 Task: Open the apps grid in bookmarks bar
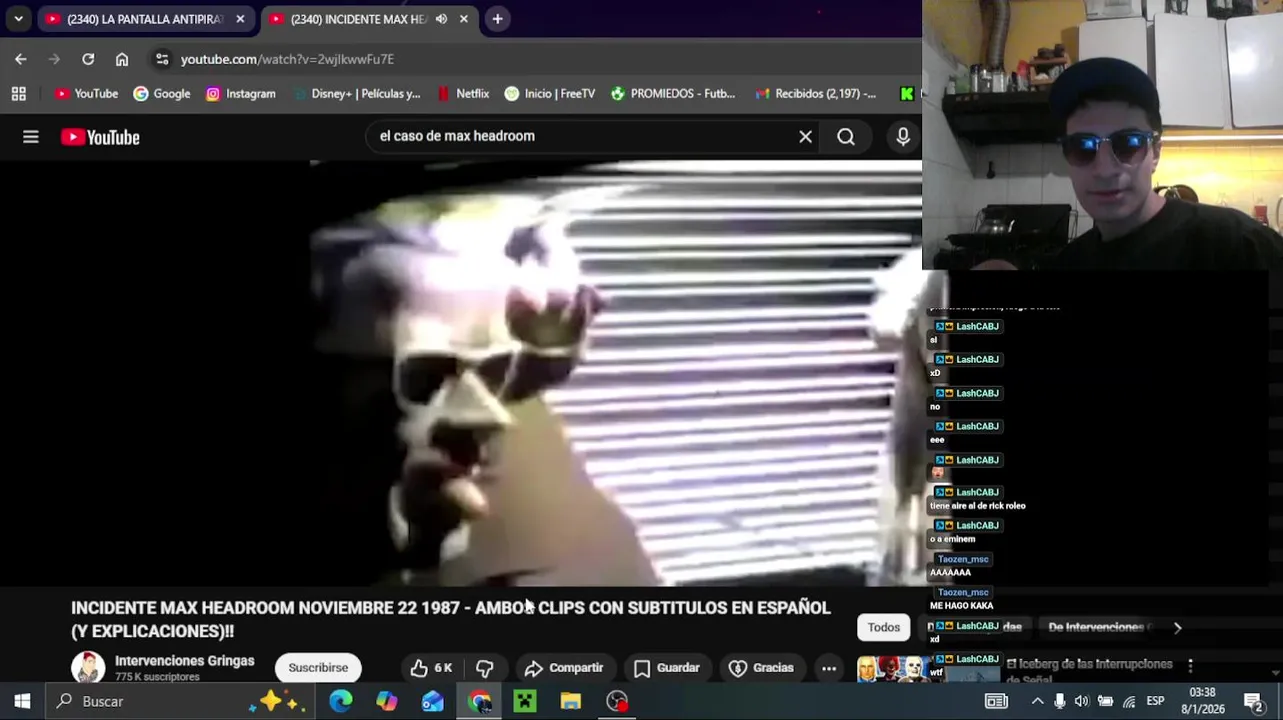[18, 93]
